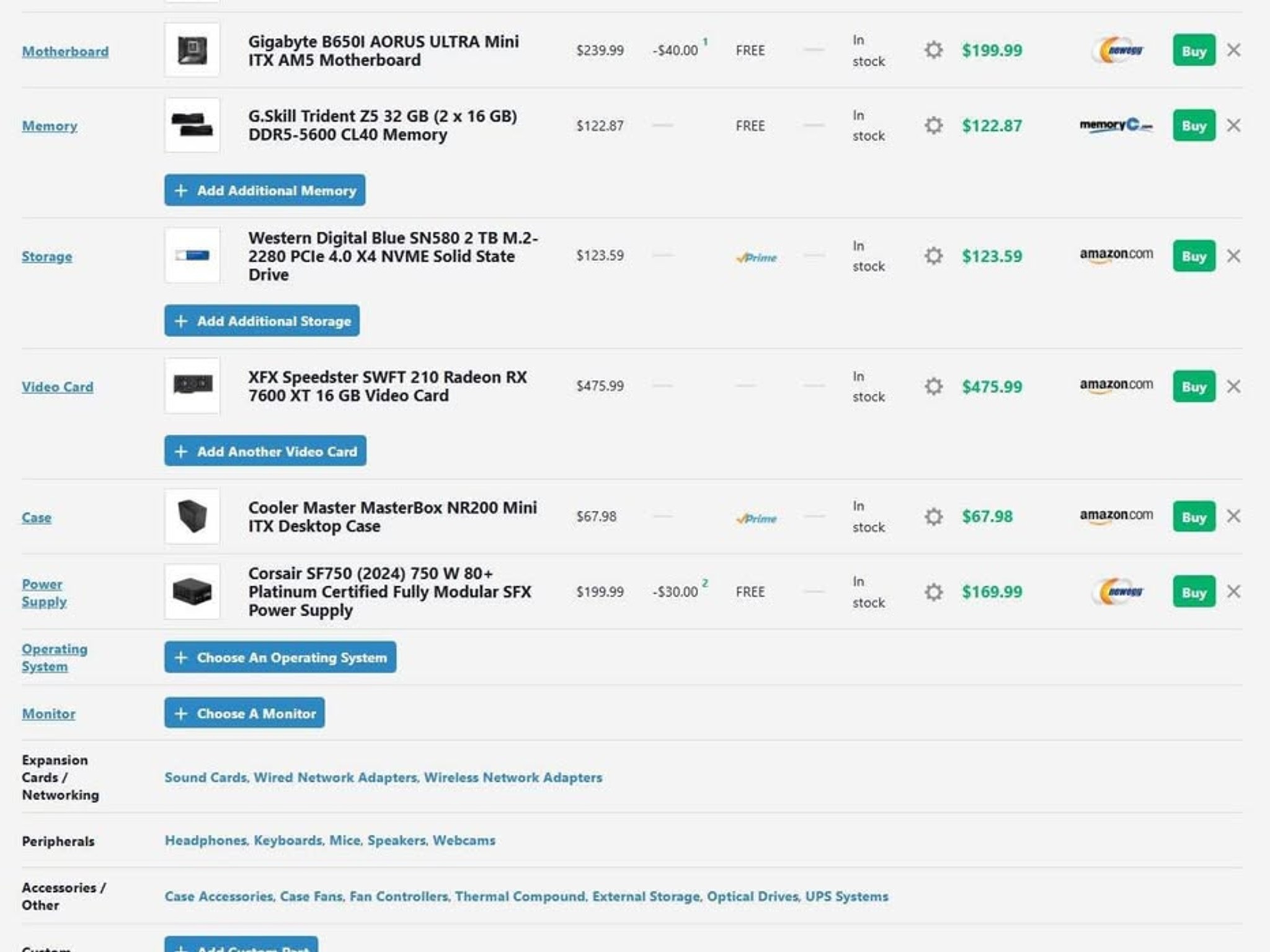This screenshot has width=1270, height=952.
Task: Remove the Corsair power supply from build
Action: coord(1233,592)
